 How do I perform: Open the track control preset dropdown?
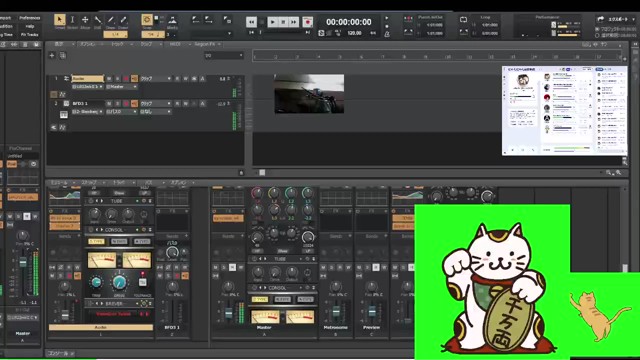224,56
